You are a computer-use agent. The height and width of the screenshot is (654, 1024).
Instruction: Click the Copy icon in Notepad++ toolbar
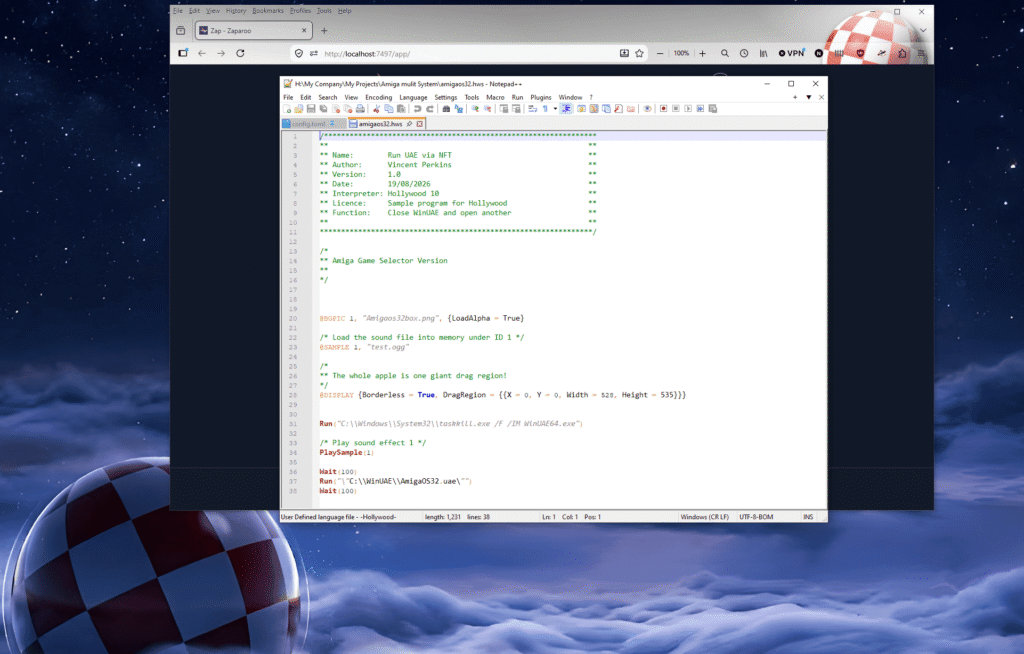click(389, 108)
